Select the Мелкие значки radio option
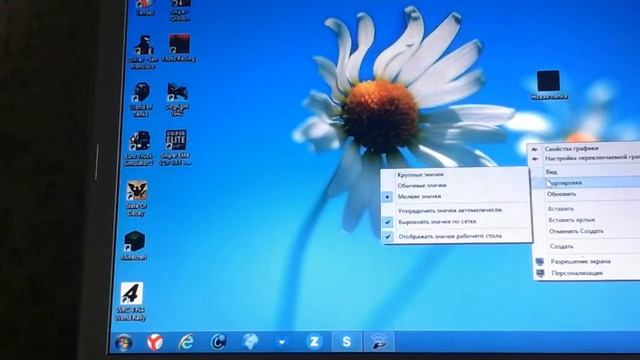 pos(456,196)
